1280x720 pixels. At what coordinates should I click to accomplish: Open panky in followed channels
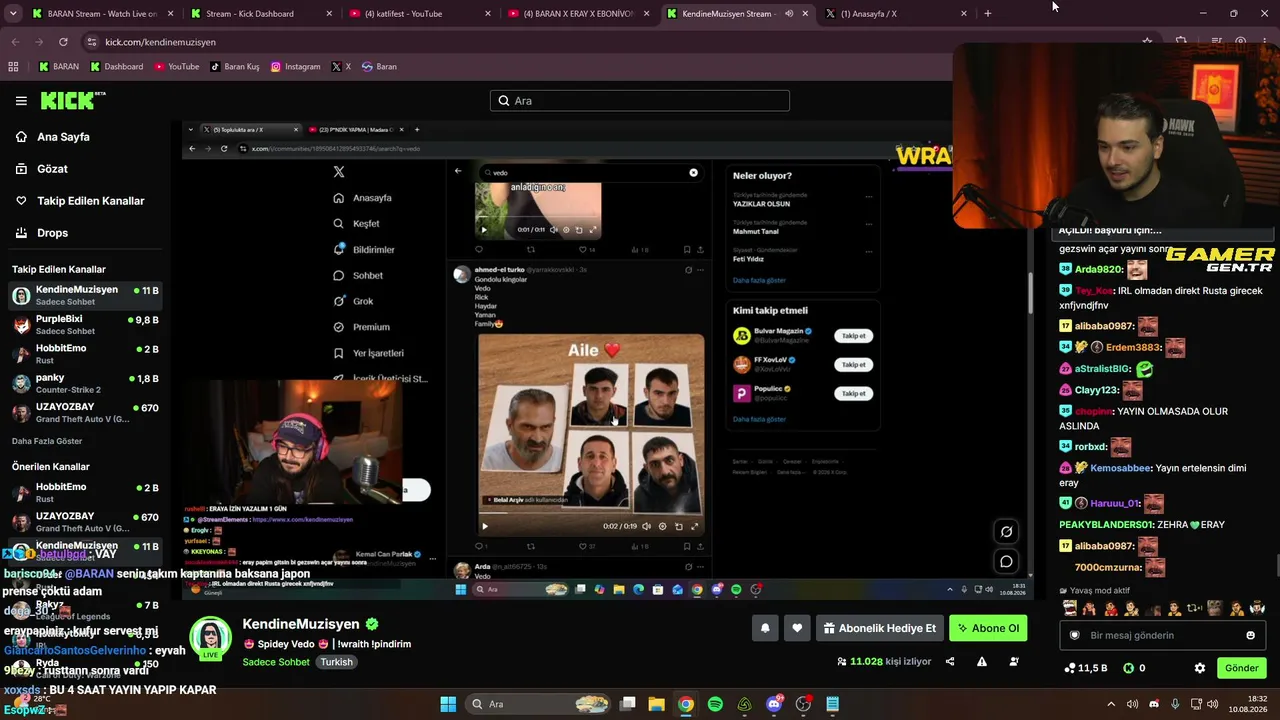[x=86, y=384]
